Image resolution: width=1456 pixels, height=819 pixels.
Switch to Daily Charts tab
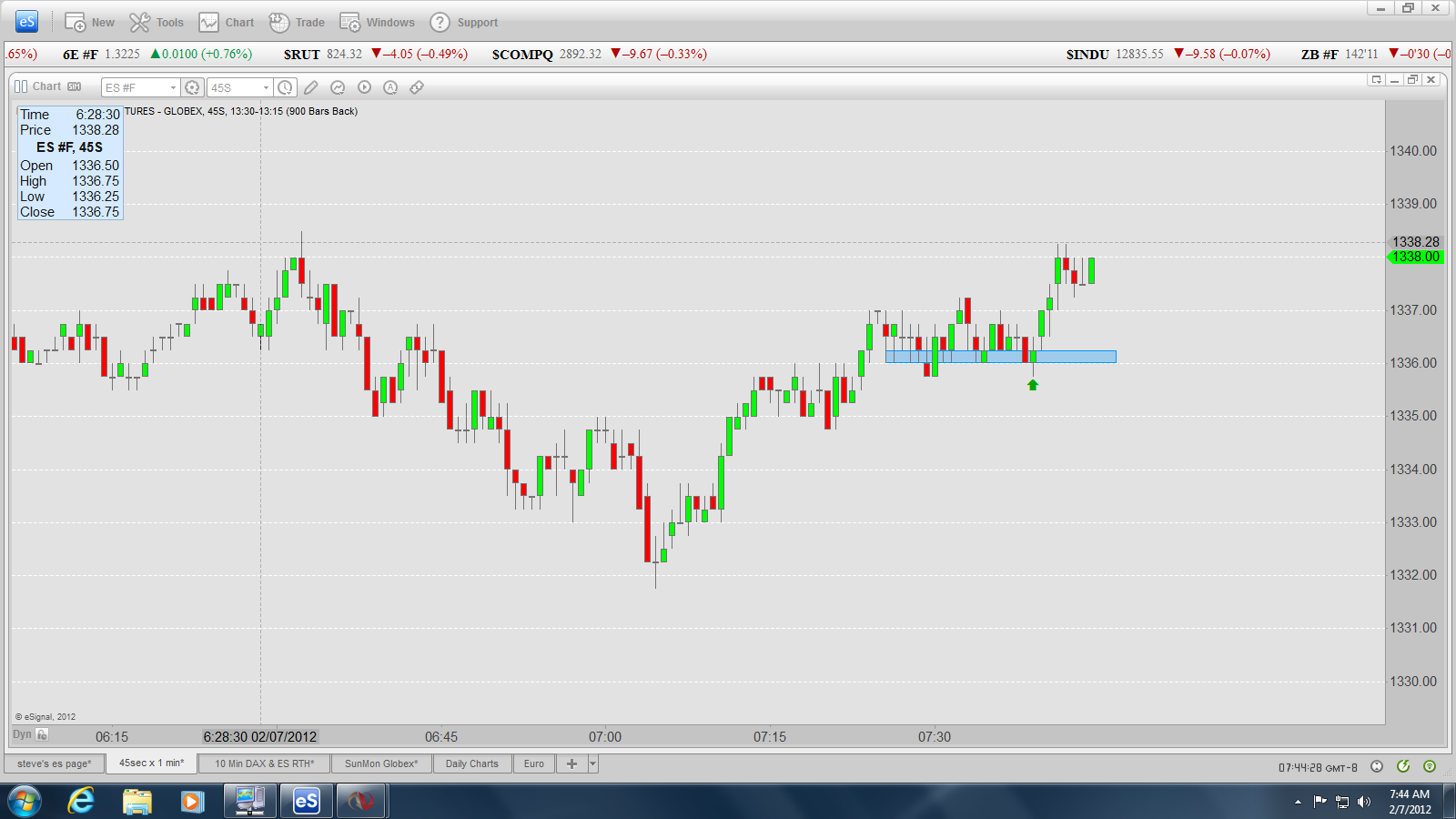(x=472, y=763)
